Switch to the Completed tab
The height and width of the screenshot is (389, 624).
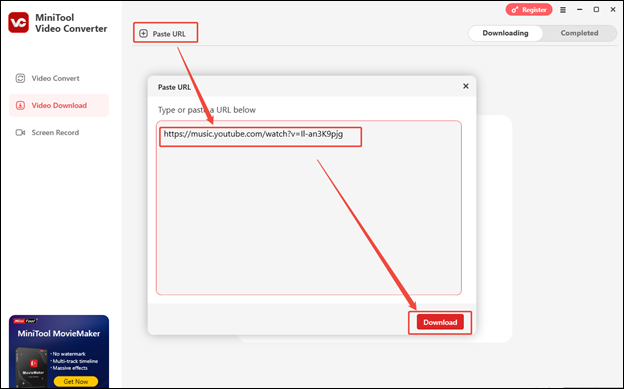point(579,33)
